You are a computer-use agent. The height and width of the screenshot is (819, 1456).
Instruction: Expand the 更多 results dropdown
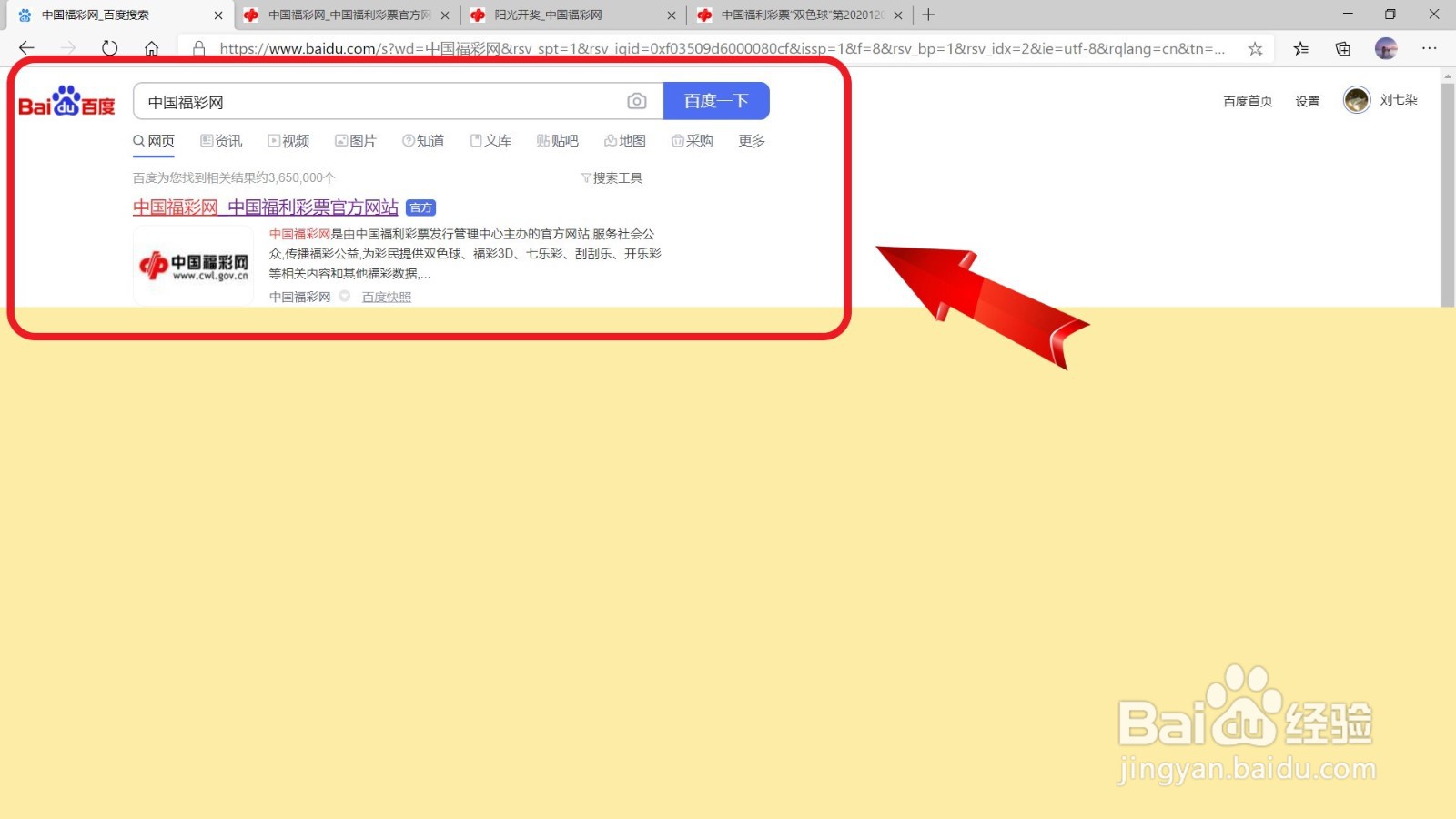[x=750, y=140]
